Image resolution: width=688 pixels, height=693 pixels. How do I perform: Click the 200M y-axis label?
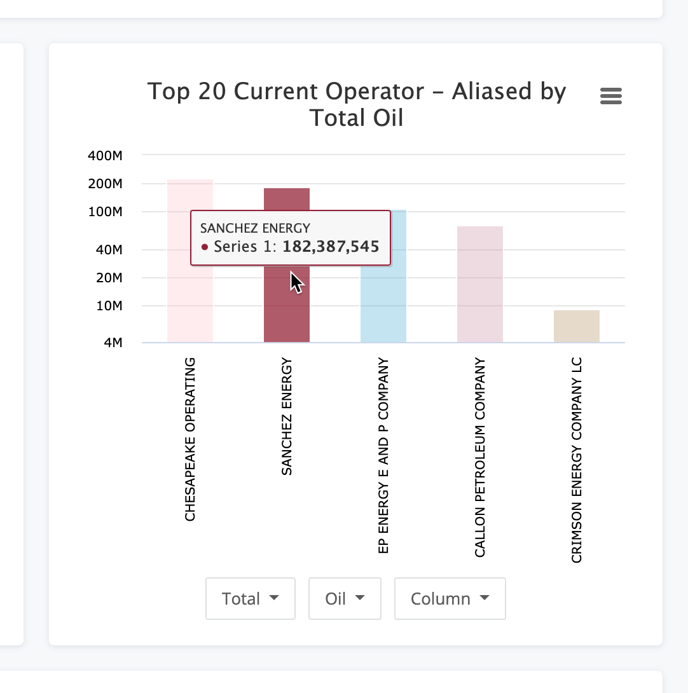[x=105, y=183]
